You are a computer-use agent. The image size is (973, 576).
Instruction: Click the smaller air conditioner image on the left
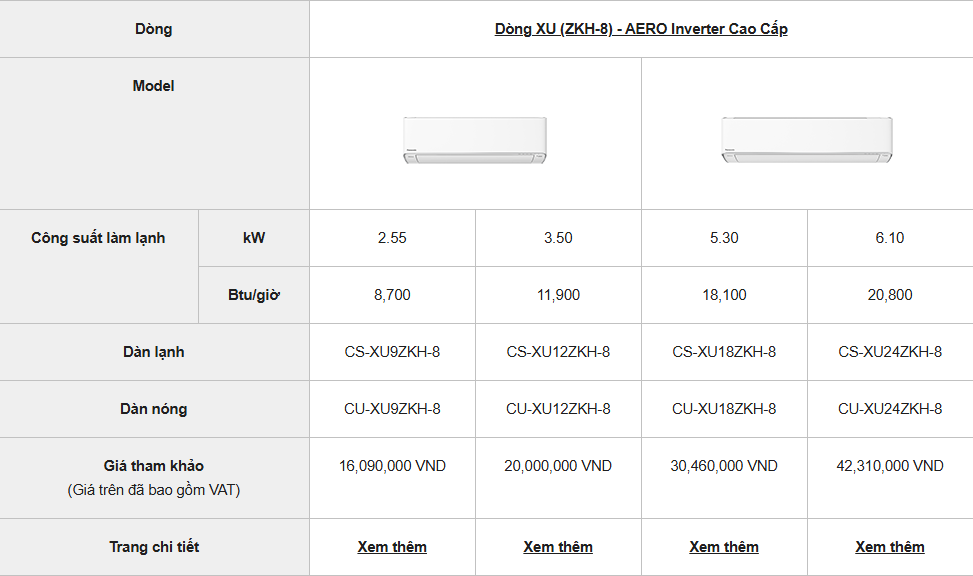coord(475,140)
